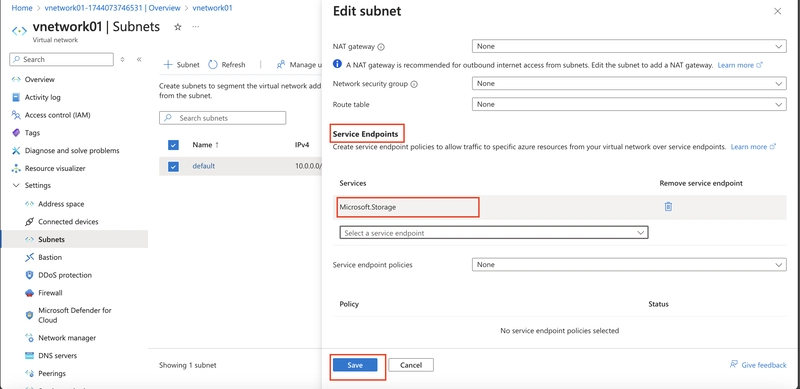Open the vnetwork01-1744073746531 Overview breadcrumb
Screen dimensions: 800x389
[x=112, y=8]
